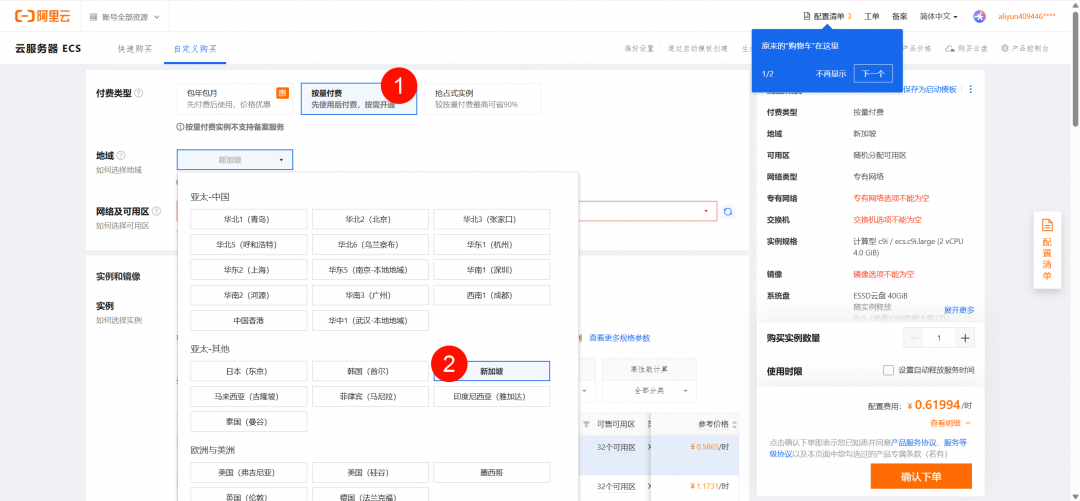Click the floating 配置清单 side panel icon
This screenshot has width=1080, height=501.
[1047, 251]
